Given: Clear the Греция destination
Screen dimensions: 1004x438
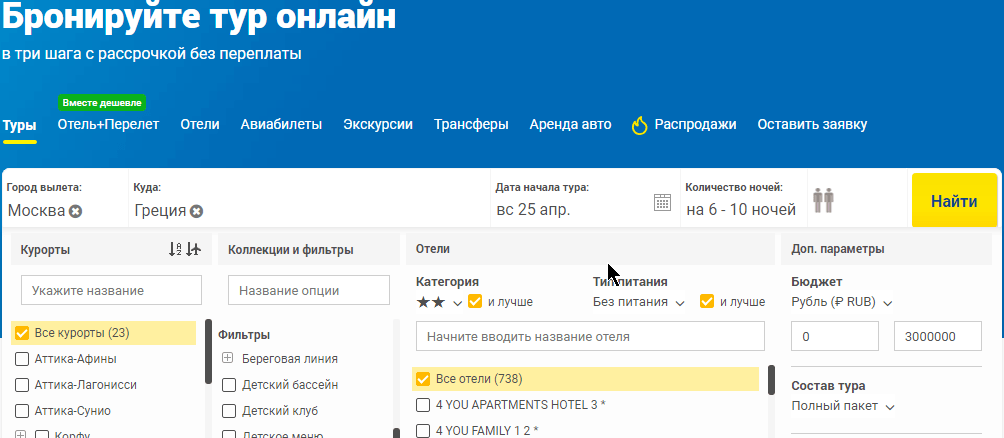Looking at the screenshot, I should pyautogui.click(x=197, y=211).
